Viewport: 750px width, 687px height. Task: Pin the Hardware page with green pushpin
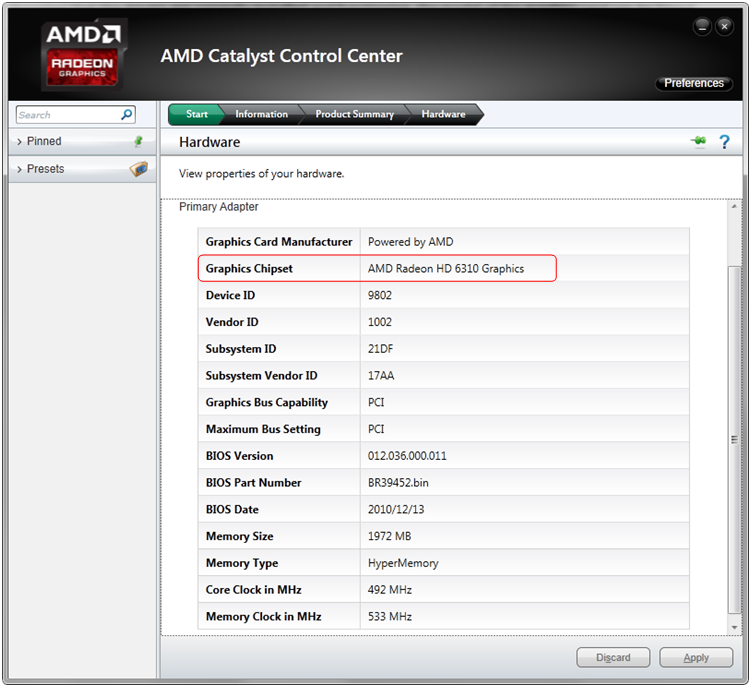699,142
